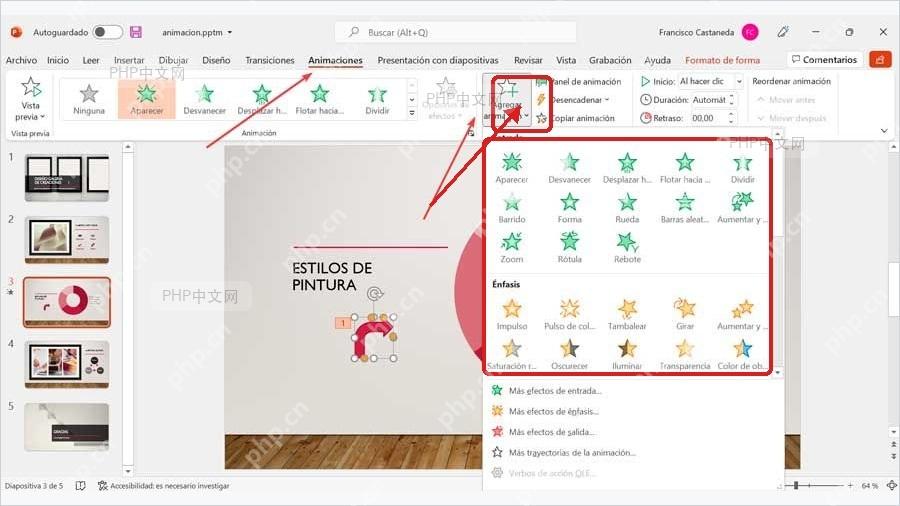Select the Rueda entrance effect
This screenshot has width=900, height=506.
(627, 208)
